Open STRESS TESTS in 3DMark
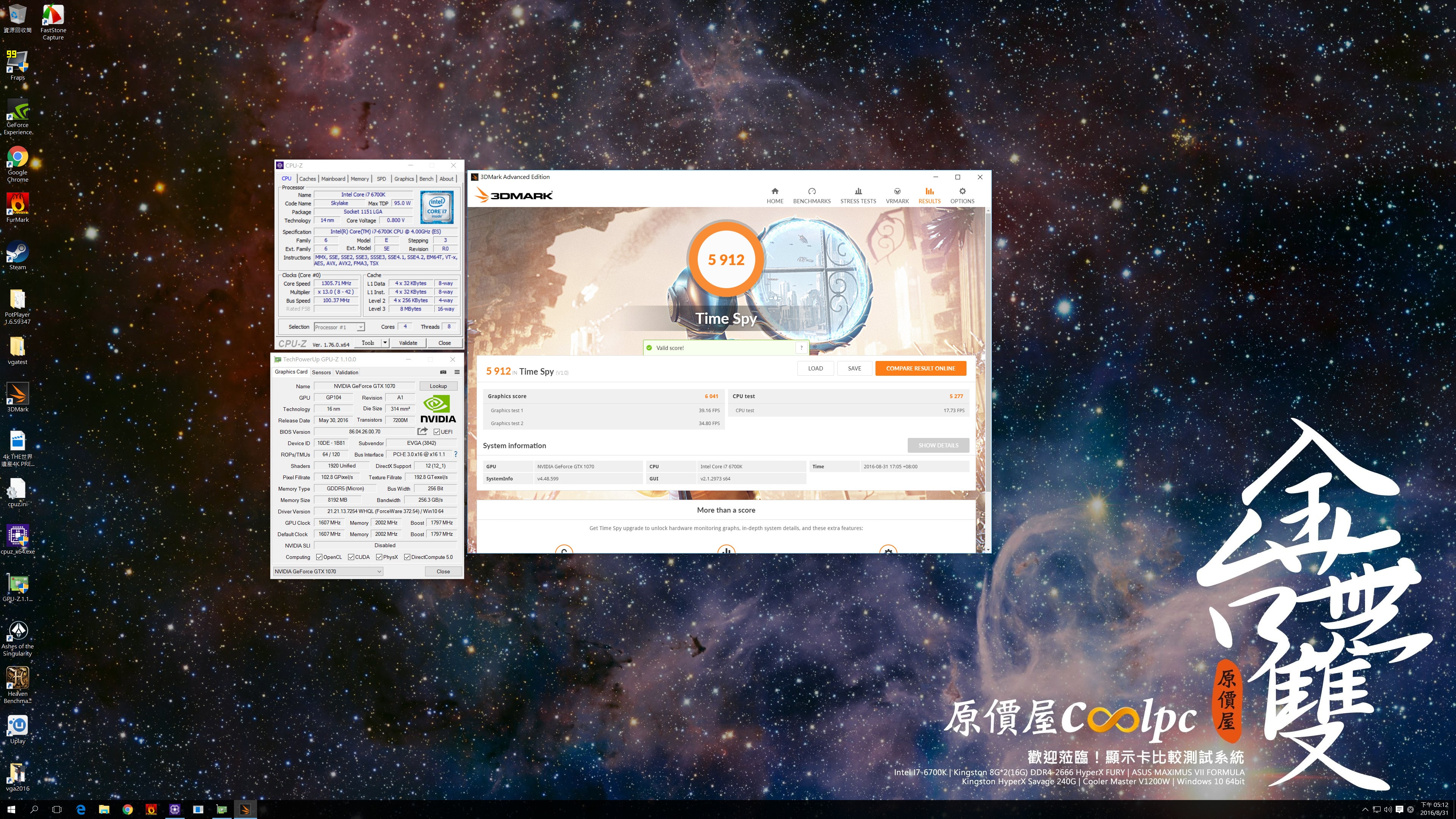Image resolution: width=1456 pixels, height=819 pixels. (858, 196)
